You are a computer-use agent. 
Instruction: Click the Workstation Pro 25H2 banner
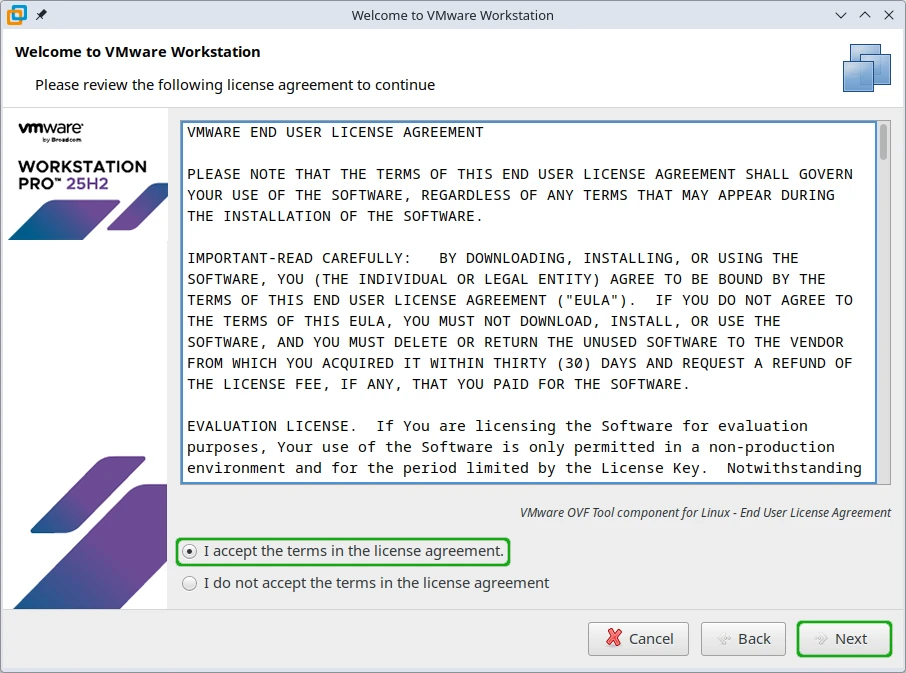pyautogui.click(x=82, y=174)
